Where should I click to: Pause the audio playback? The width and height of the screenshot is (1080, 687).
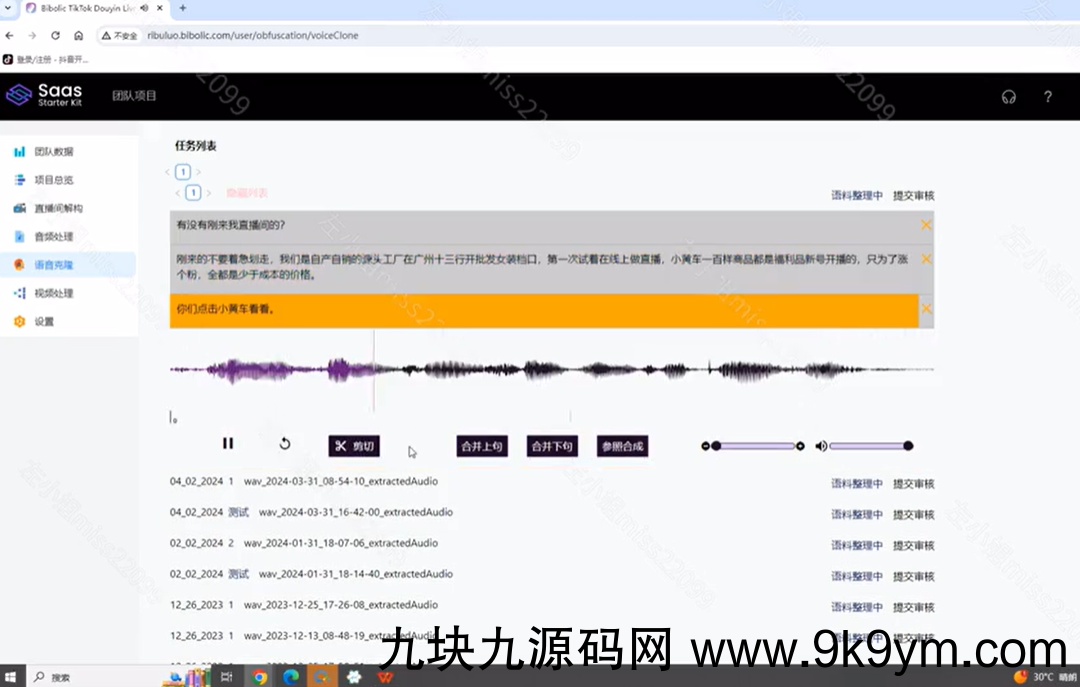(228, 444)
